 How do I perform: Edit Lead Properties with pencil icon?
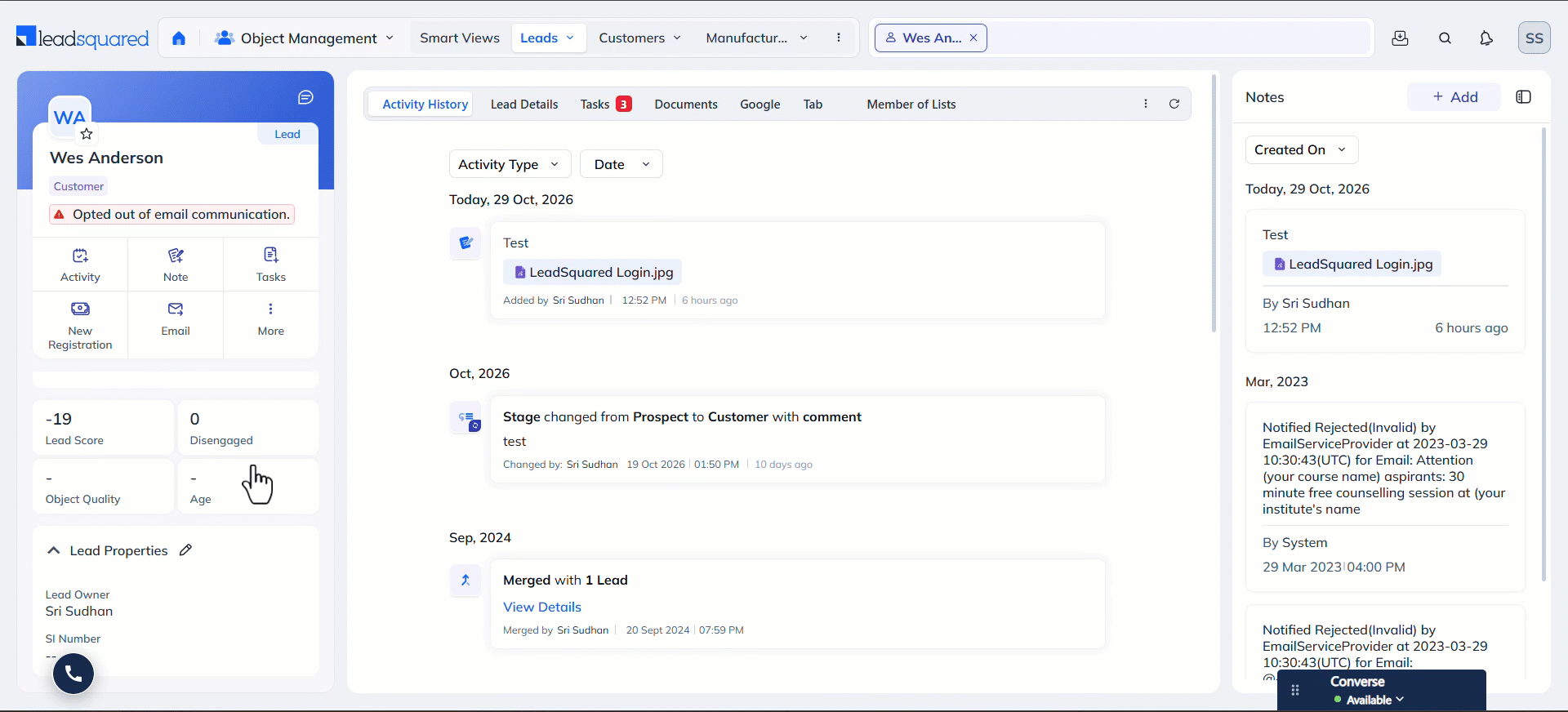tap(186, 550)
